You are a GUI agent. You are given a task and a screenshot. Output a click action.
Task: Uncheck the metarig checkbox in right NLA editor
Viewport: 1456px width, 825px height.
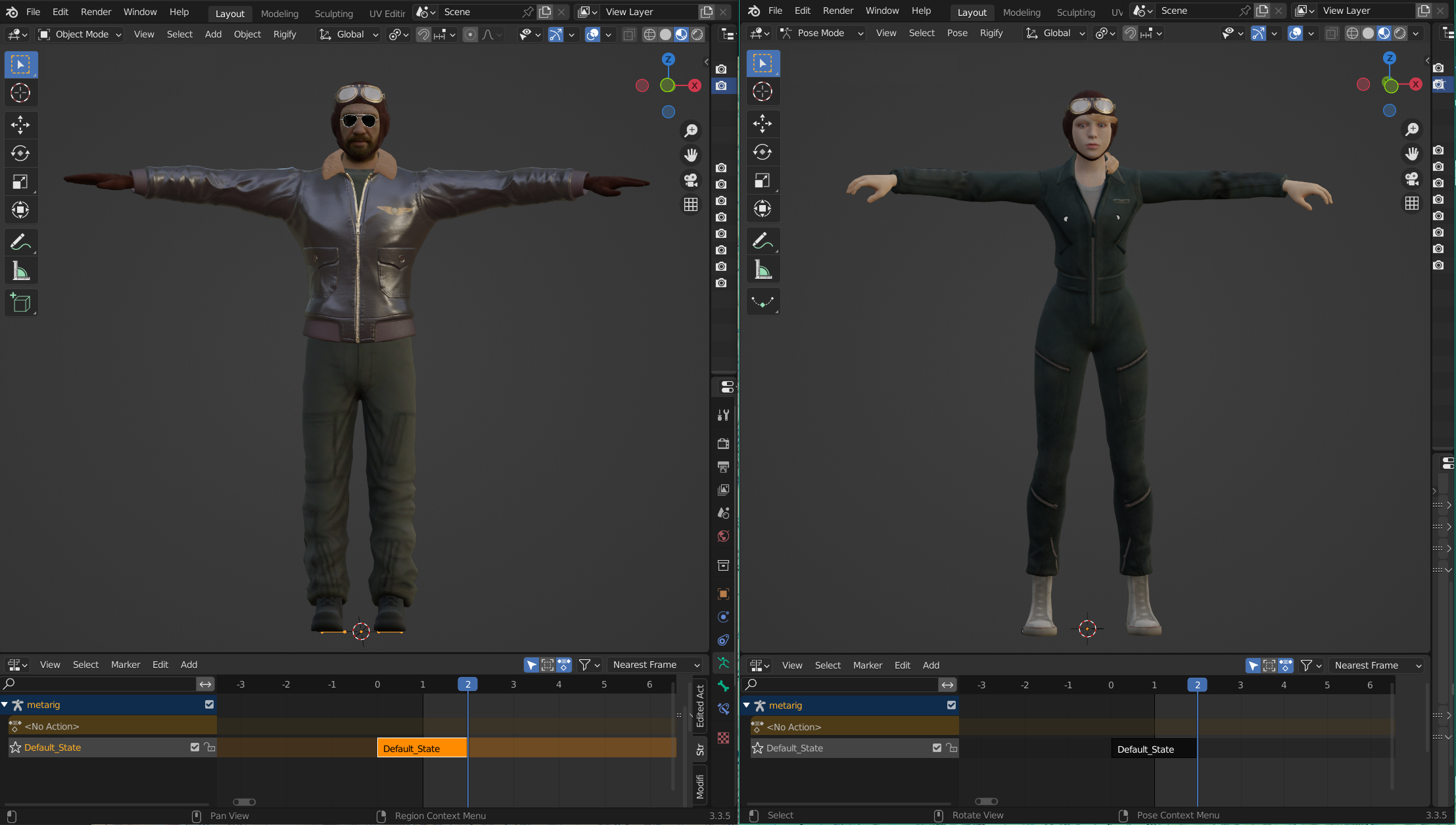(x=951, y=705)
